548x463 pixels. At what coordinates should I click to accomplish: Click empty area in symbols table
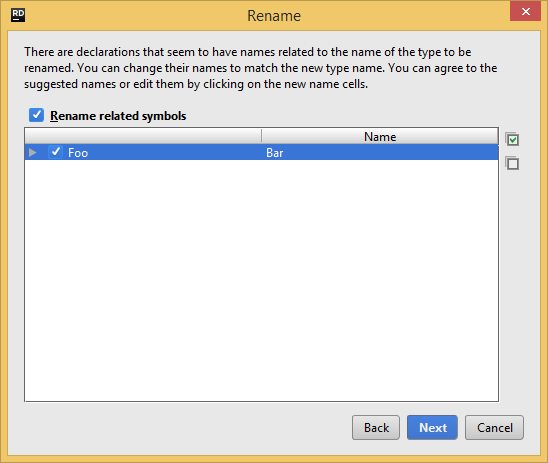tap(261, 280)
